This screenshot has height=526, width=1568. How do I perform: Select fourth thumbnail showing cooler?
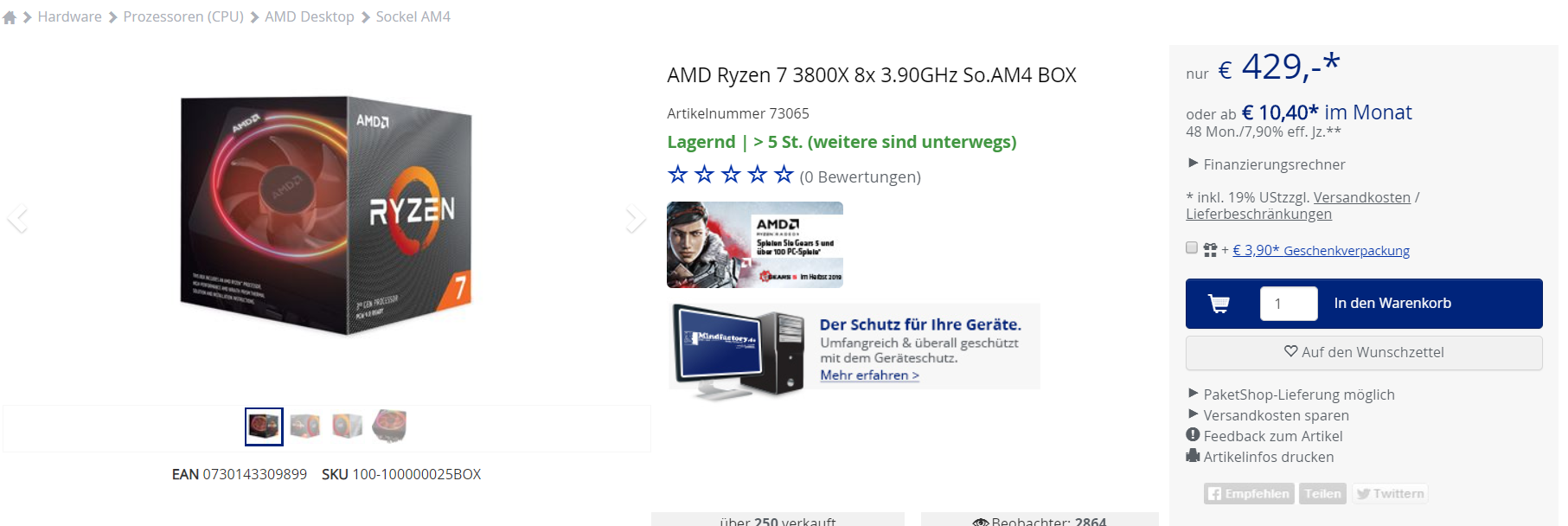tap(389, 426)
